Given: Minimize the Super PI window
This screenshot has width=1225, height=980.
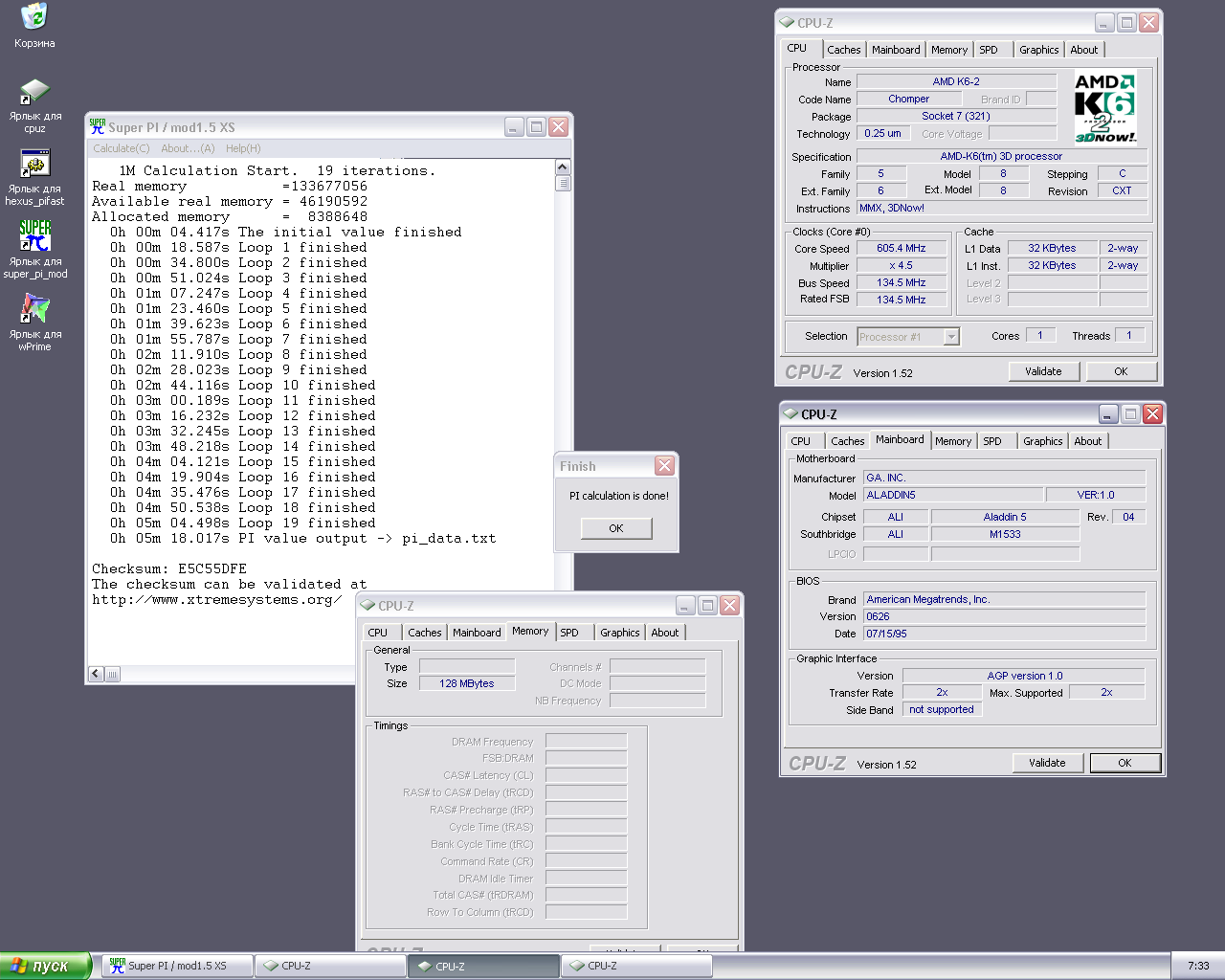Looking at the screenshot, I should (x=514, y=126).
